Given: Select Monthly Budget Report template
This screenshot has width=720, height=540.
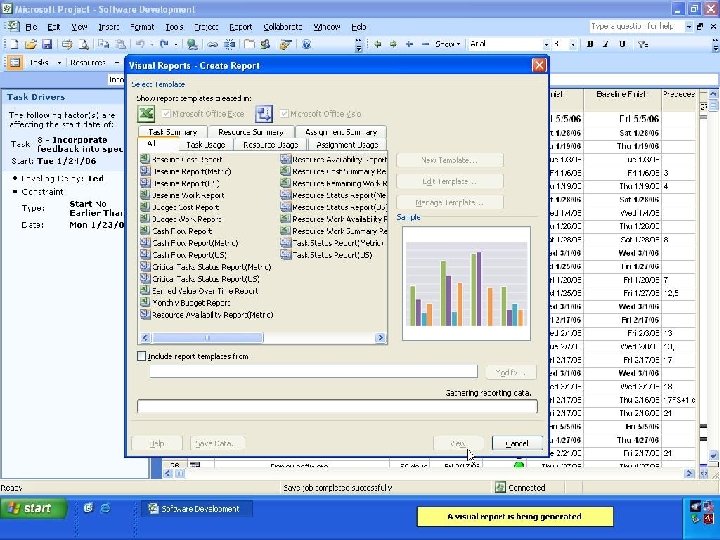Looking at the screenshot, I should [x=186, y=303].
